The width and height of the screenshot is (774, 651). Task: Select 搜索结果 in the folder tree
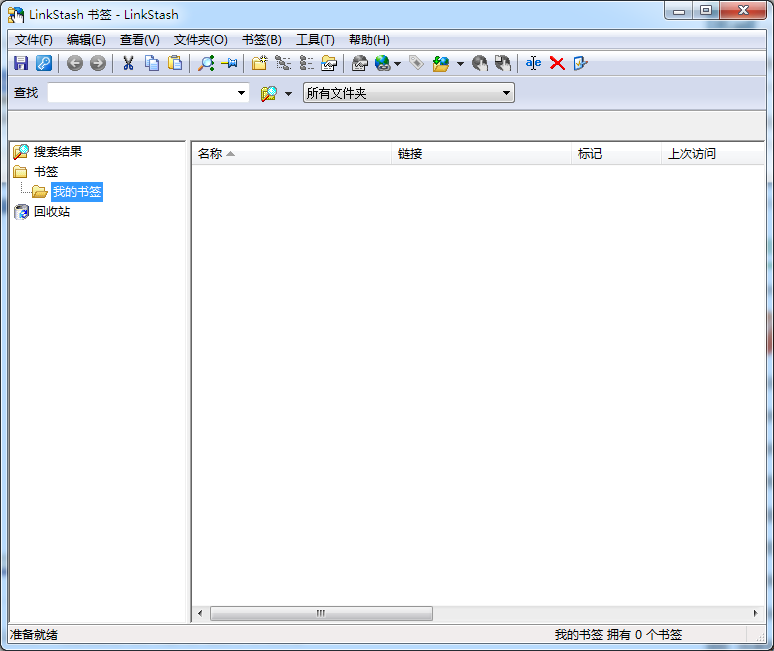(58, 152)
